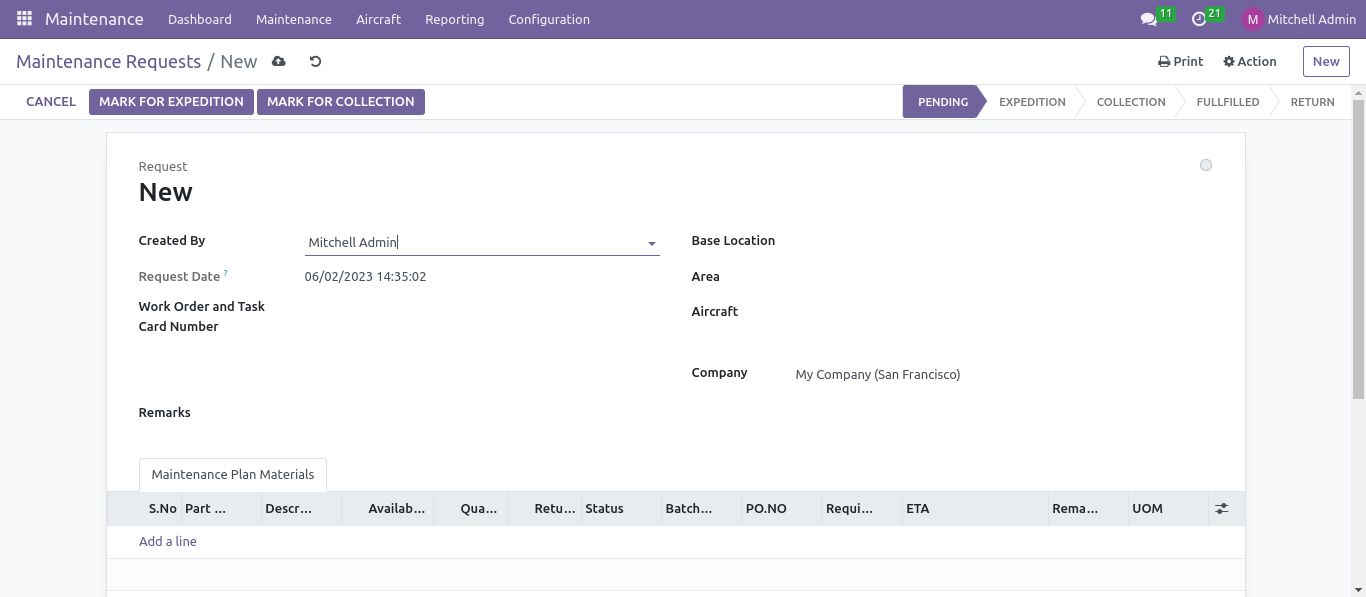Screen dimensions: 1366x597
Task: Go back to Maintenance Requests breadcrumb
Action: point(109,62)
